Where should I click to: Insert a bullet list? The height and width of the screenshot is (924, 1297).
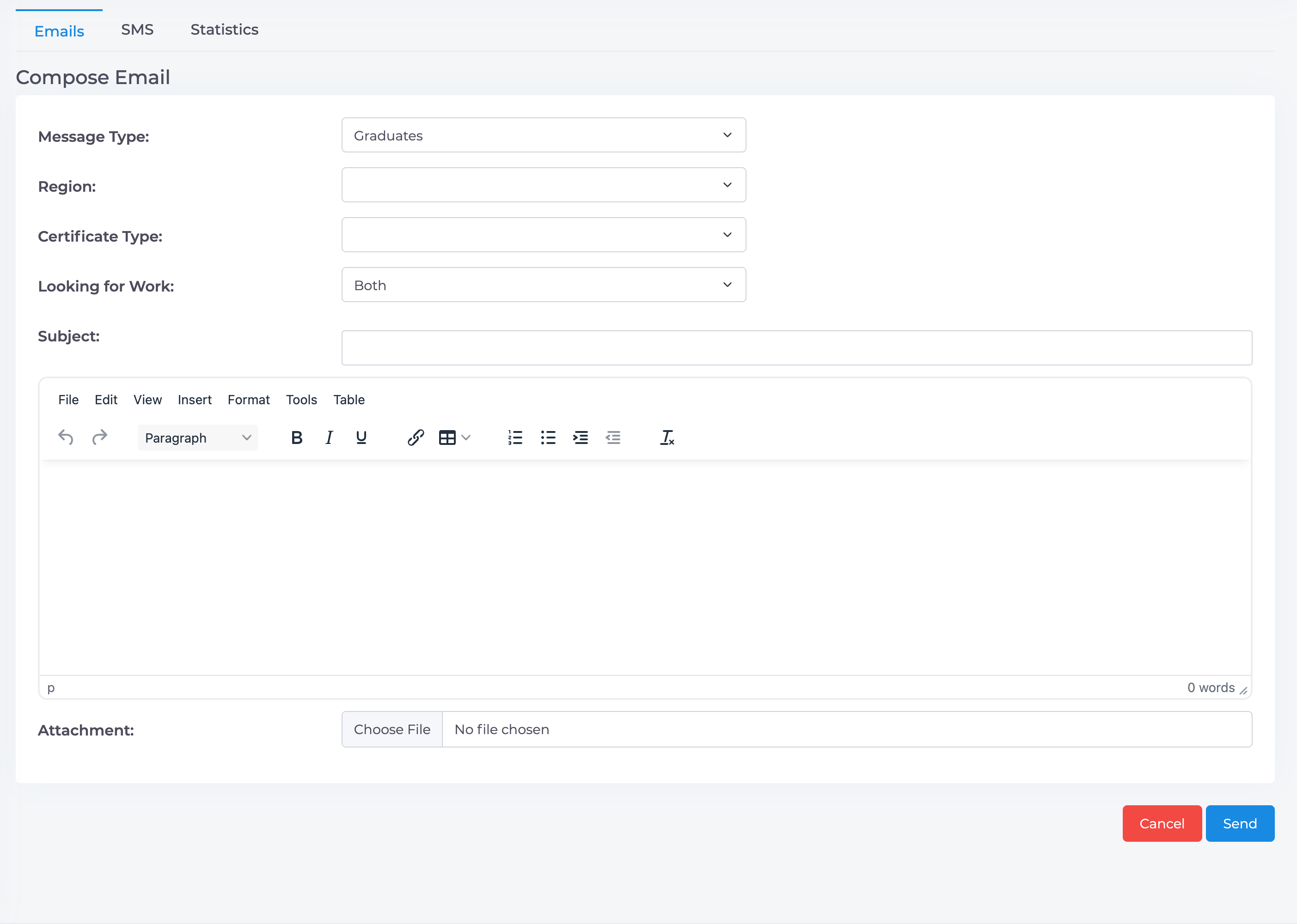click(x=548, y=437)
